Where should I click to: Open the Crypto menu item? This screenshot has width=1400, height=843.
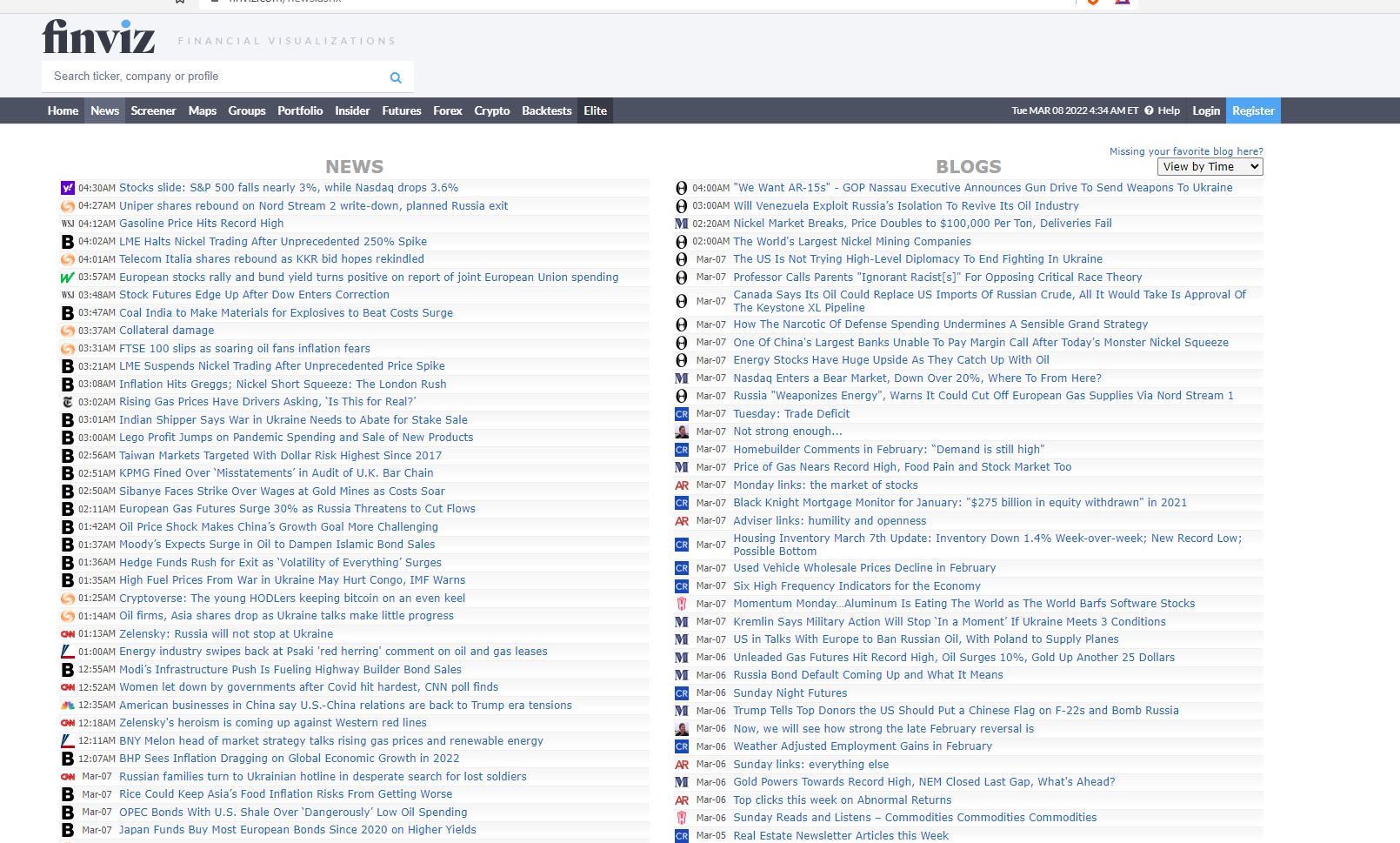[492, 110]
